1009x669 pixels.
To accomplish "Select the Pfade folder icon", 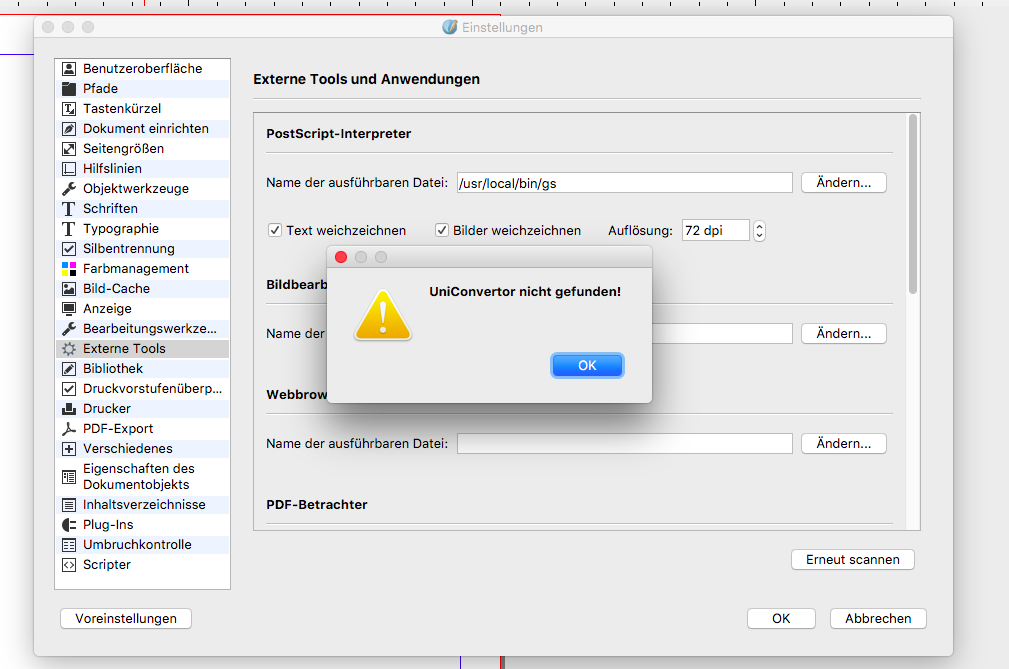I will tap(69, 89).
